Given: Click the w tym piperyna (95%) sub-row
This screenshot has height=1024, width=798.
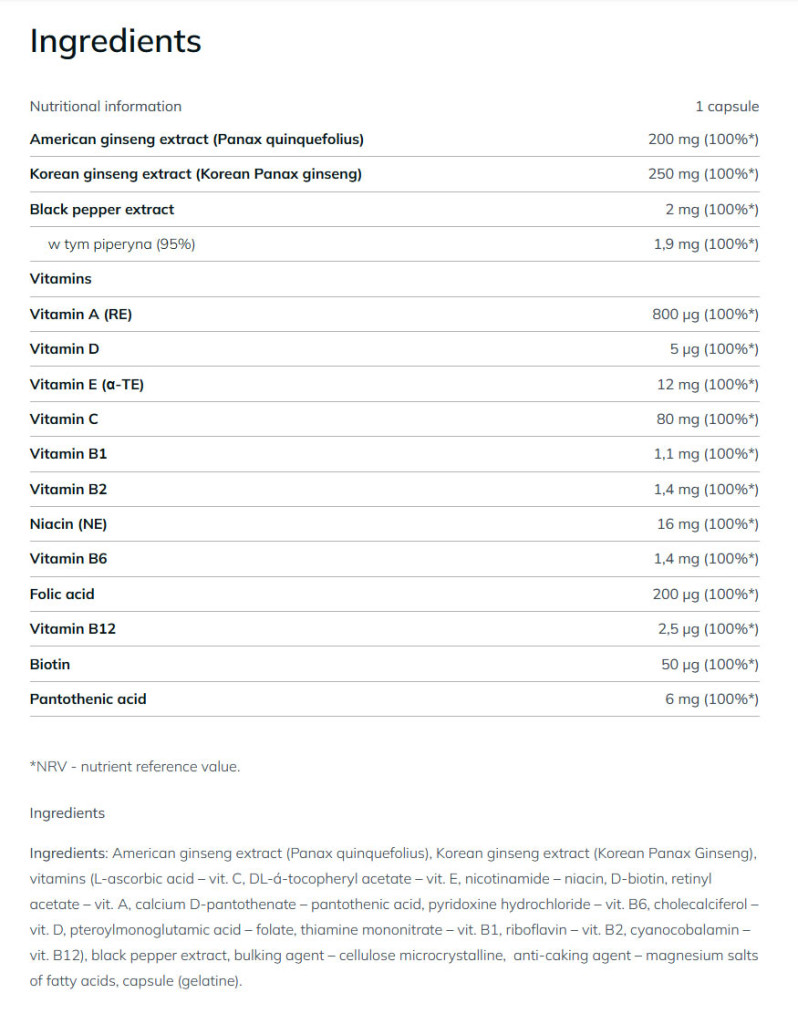Looking at the screenshot, I should tap(121, 244).
